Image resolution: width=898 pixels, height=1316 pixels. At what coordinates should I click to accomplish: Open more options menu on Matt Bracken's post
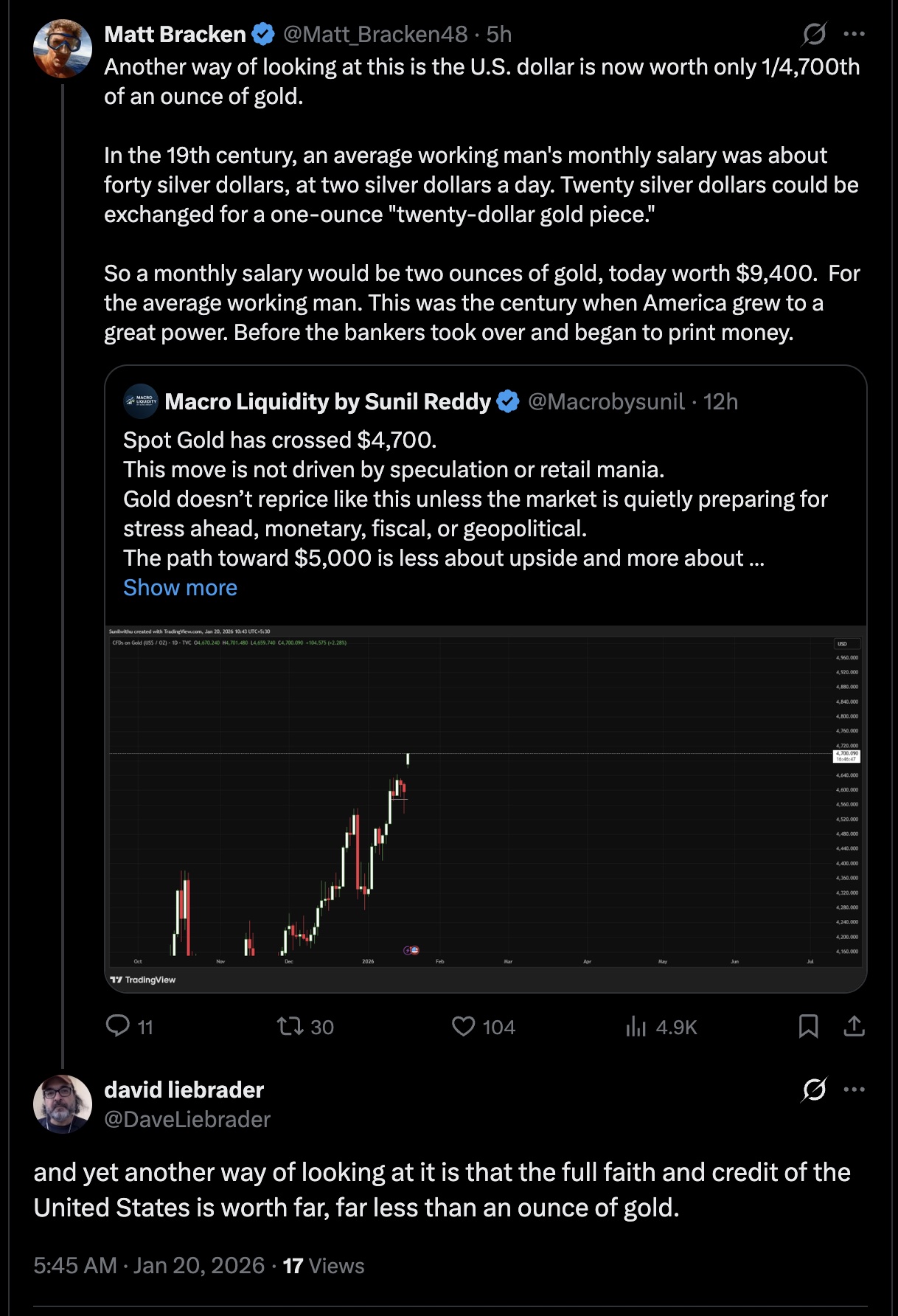coord(854,34)
